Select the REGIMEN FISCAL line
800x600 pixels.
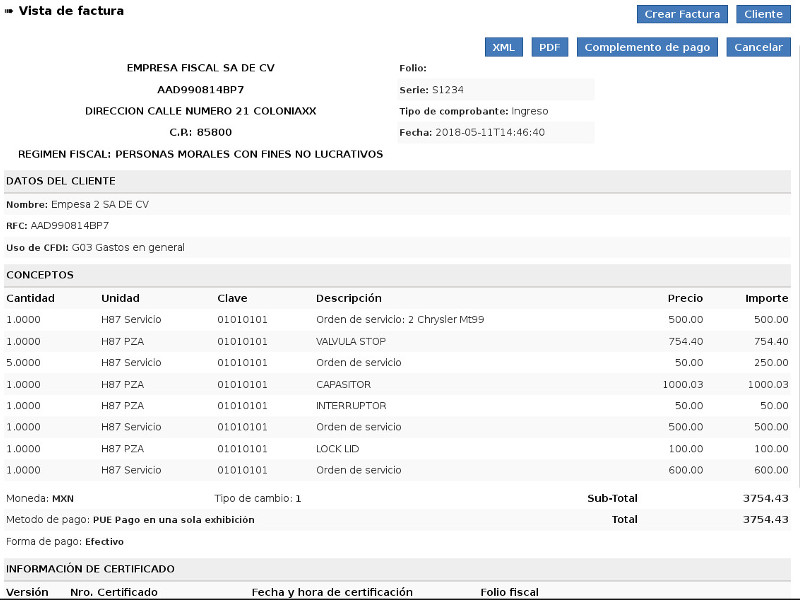point(201,154)
